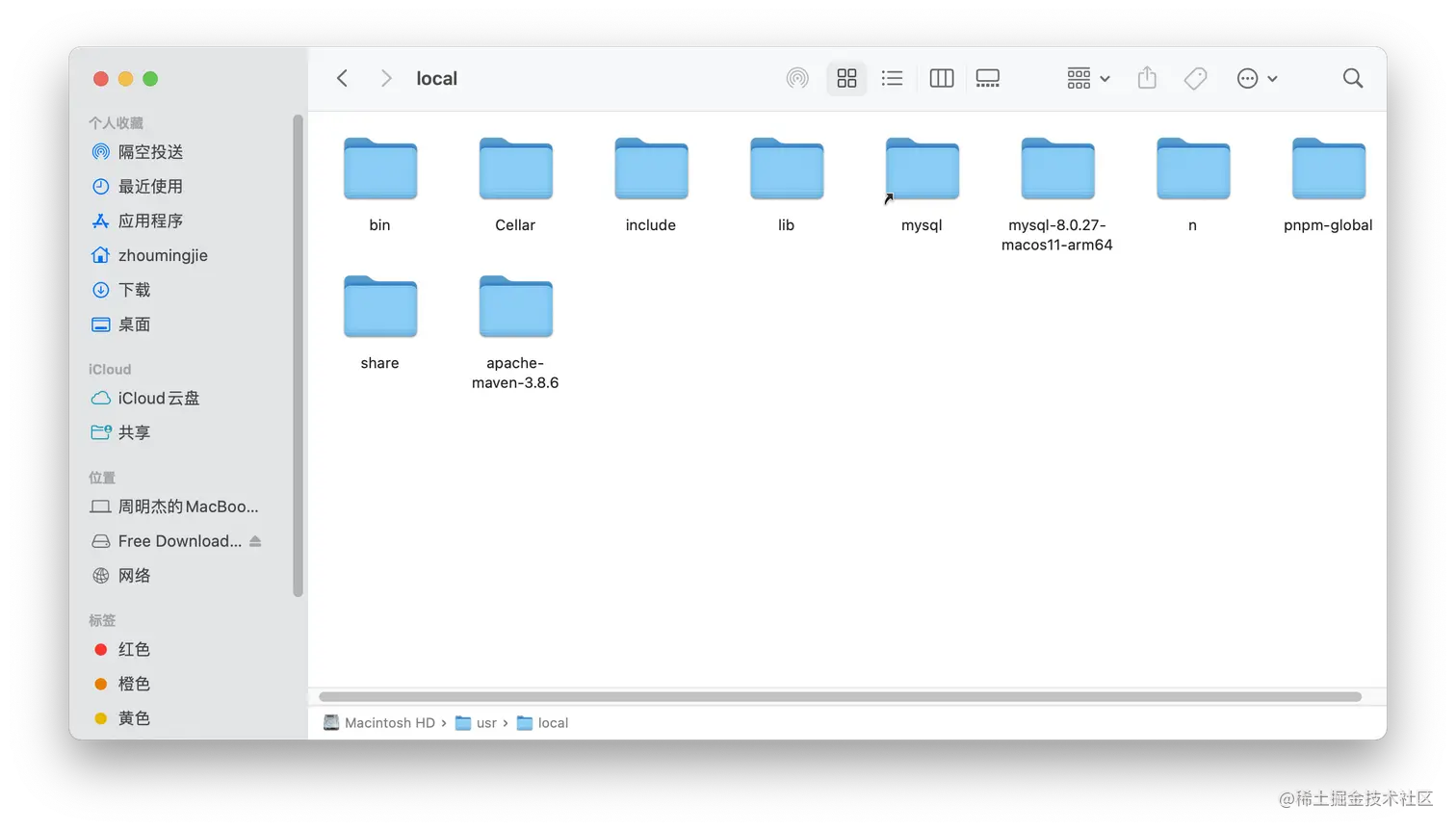Screen dimensions: 1456x831
Task: Select the folder named n
Action: (x=1193, y=184)
